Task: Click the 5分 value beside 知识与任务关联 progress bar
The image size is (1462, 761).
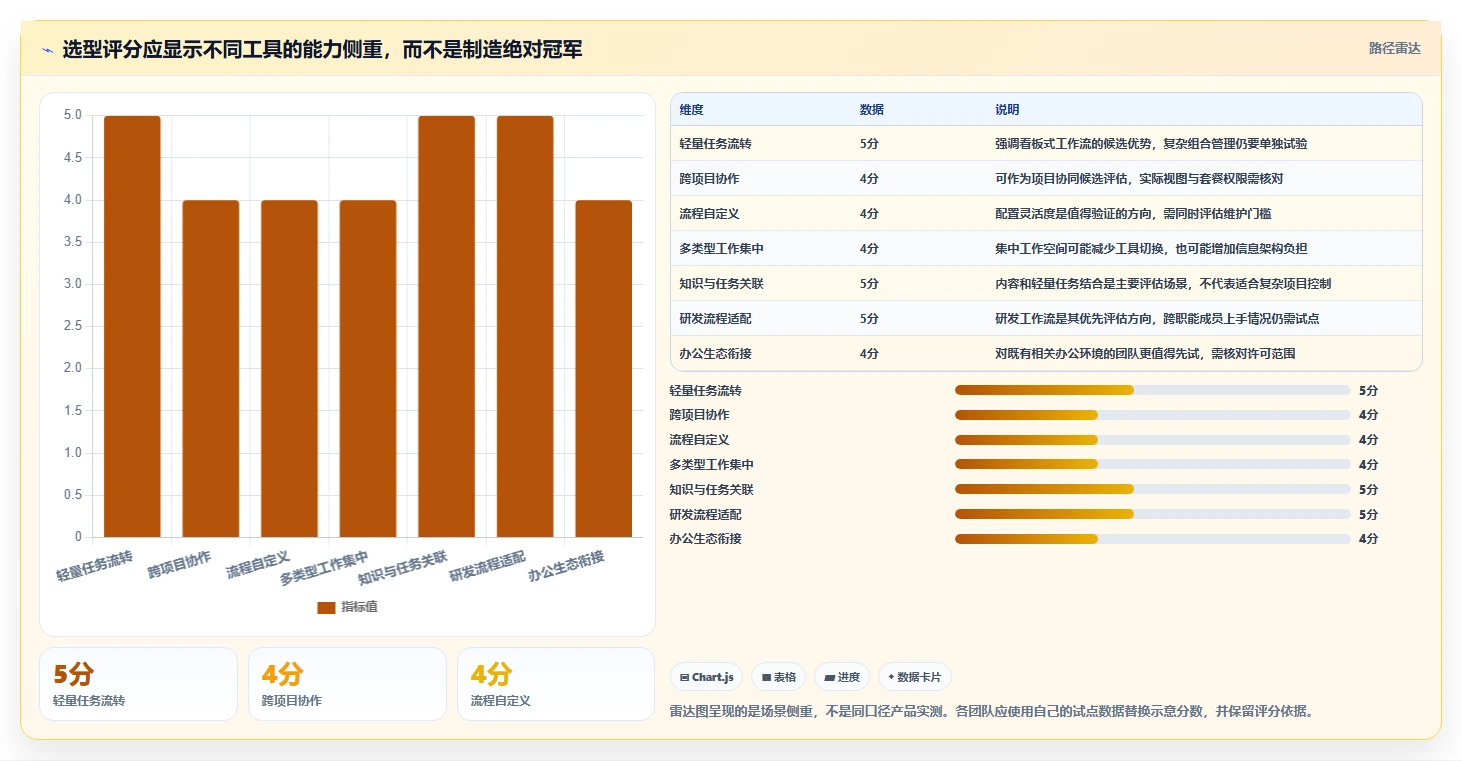Action: pyautogui.click(x=1368, y=489)
